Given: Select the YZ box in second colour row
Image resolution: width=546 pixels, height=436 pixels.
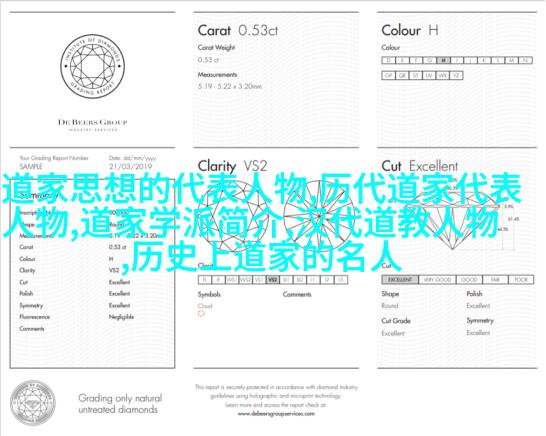Looking at the screenshot, I should [456, 75].
